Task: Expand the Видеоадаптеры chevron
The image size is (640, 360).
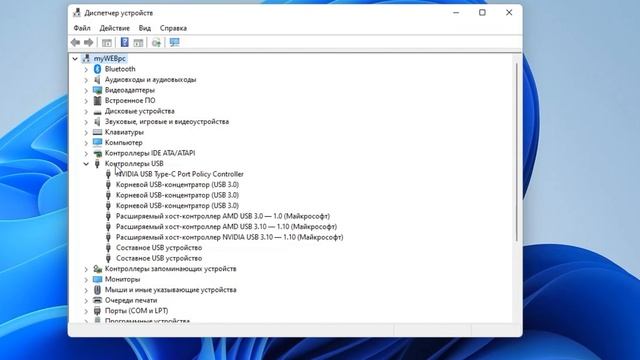Action: [86, 91]
